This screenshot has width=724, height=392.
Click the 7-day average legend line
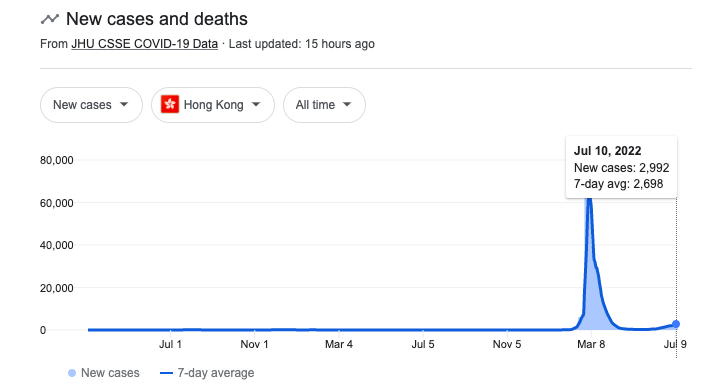pyautogui.click(x=166, y=373)
